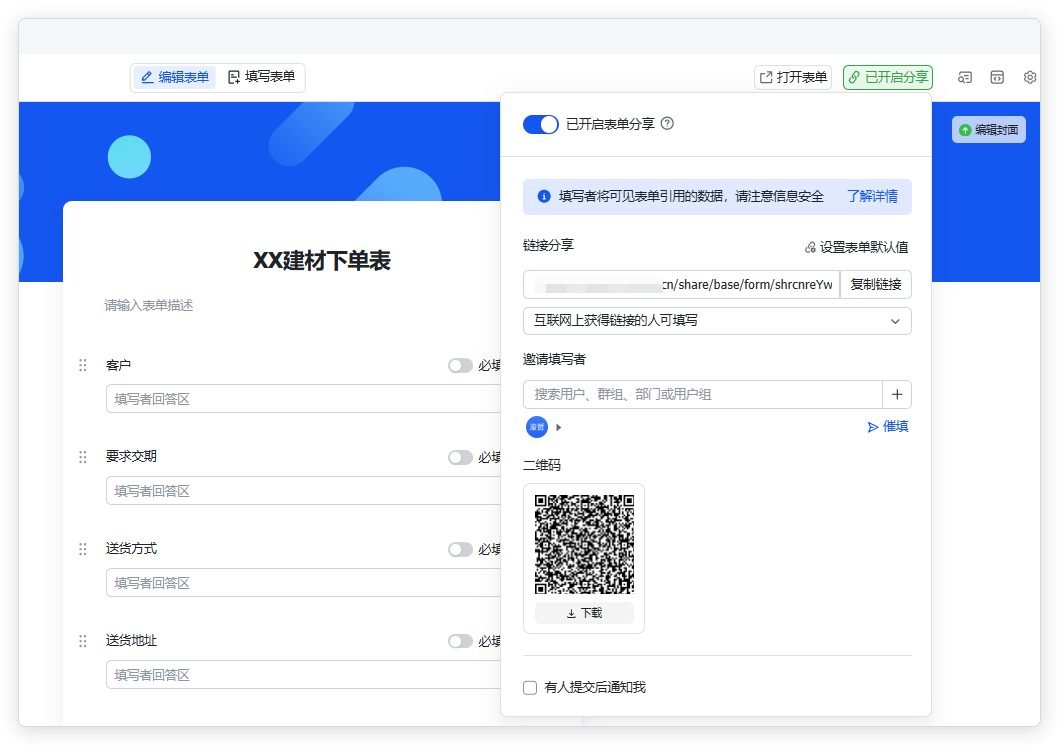The image size is (1059, 745).
Task: Toggle 必填 for the 送货方式 field
Action: (x=460, y=549)
